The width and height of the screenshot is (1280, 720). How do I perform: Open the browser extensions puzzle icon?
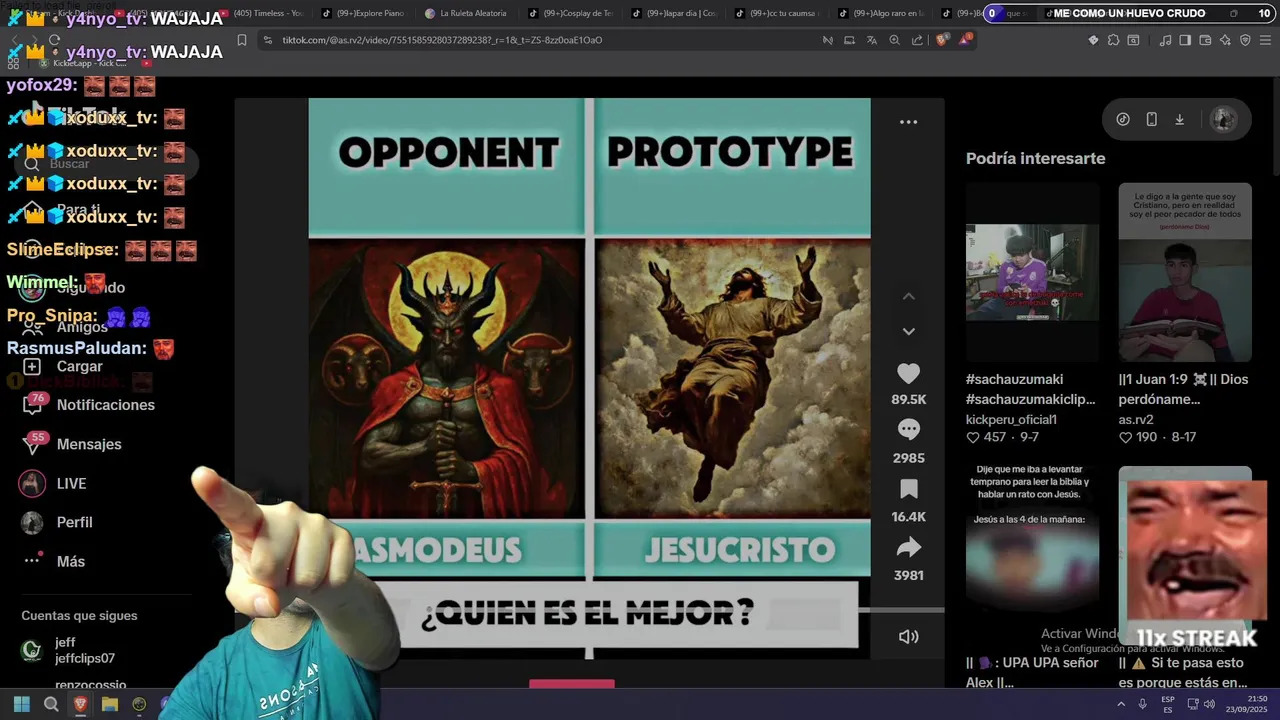tap(1113, 40)
